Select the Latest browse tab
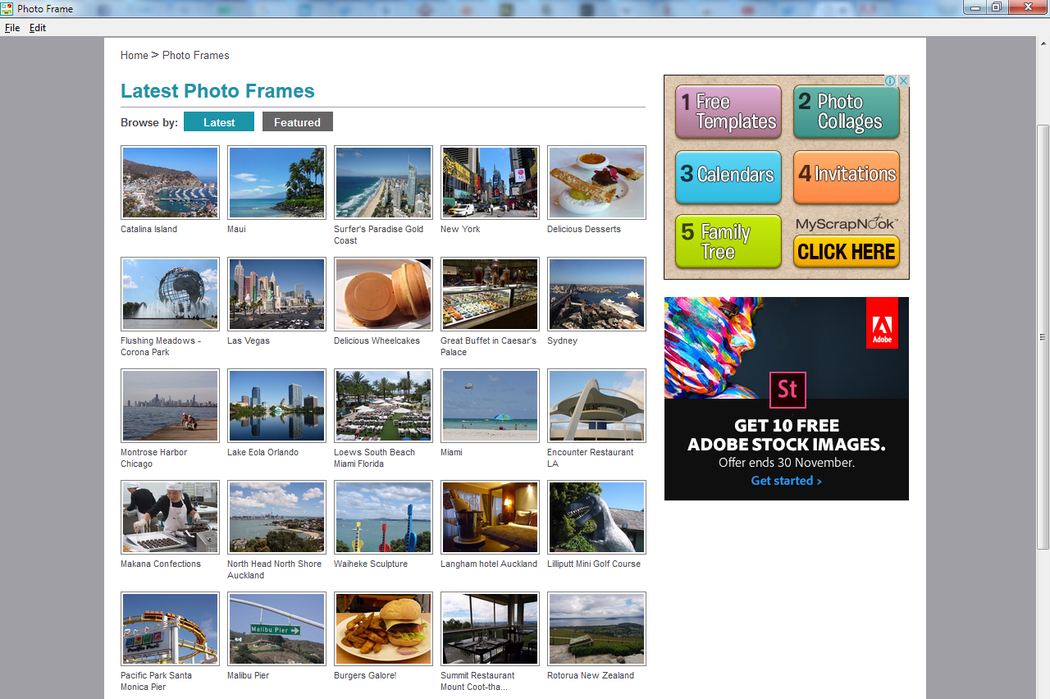 219,122
